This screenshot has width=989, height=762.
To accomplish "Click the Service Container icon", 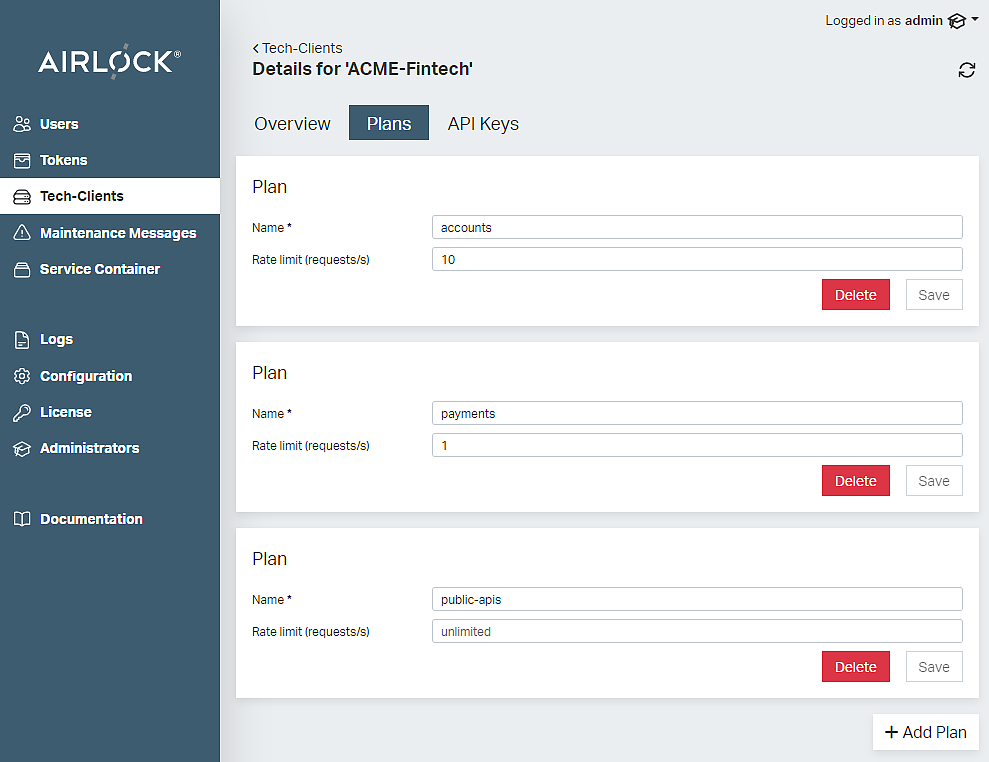I will point(22,269).
